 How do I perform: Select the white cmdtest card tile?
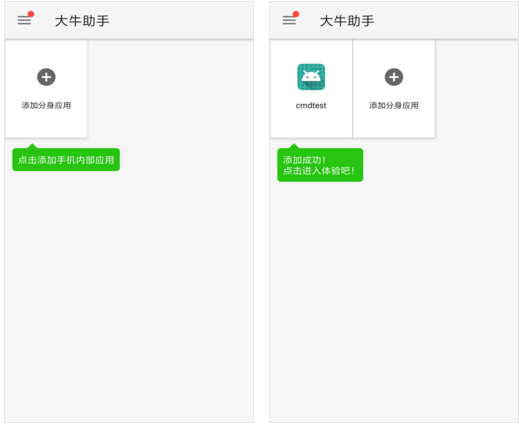coord(311,89)
